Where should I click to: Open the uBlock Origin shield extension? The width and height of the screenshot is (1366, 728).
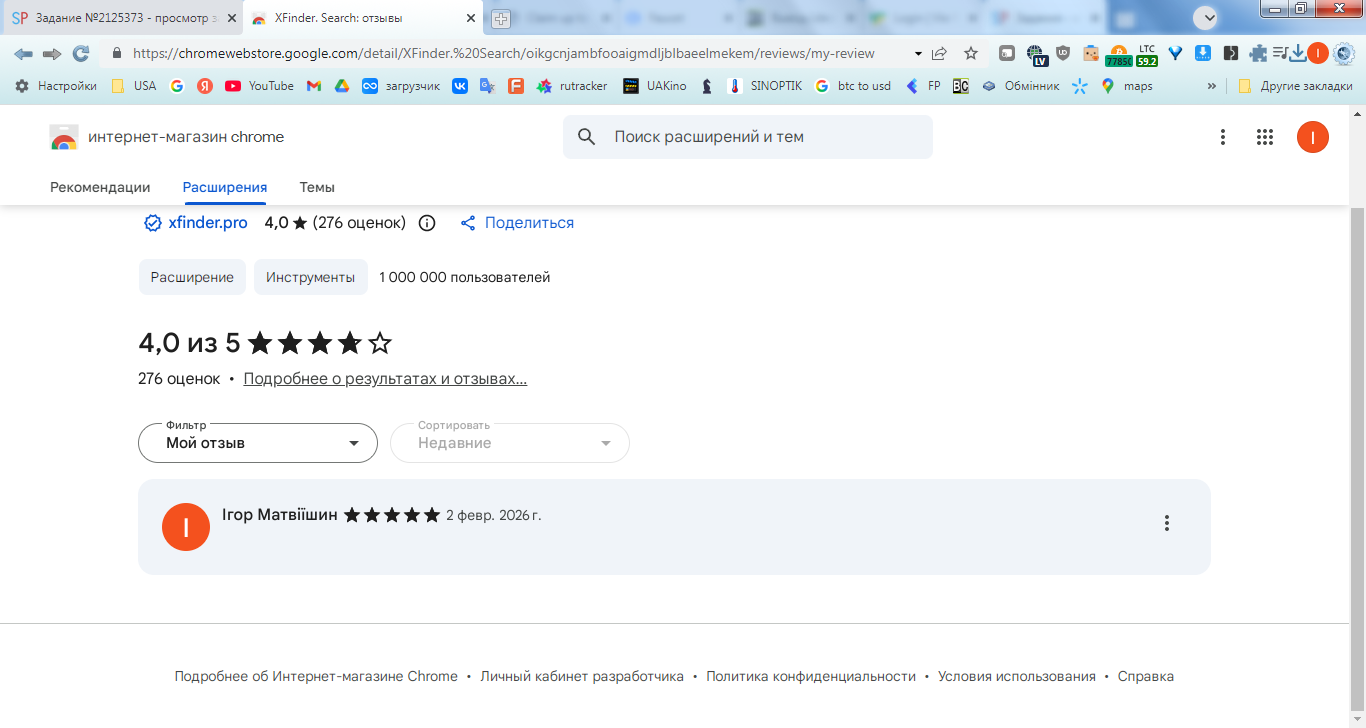pyautogui.click(x=1063, y=54)
